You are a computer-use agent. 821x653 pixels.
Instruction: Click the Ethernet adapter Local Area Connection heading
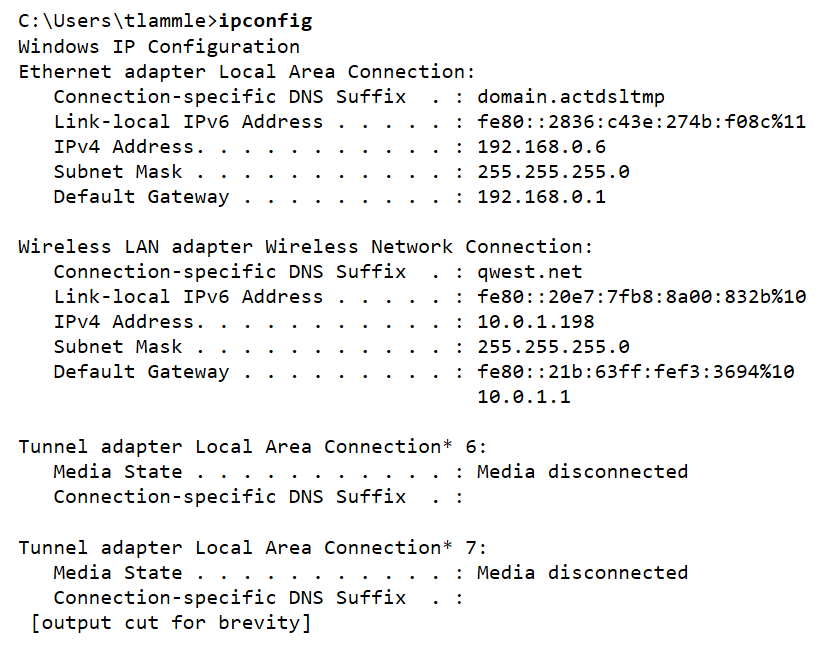(247, 72)
